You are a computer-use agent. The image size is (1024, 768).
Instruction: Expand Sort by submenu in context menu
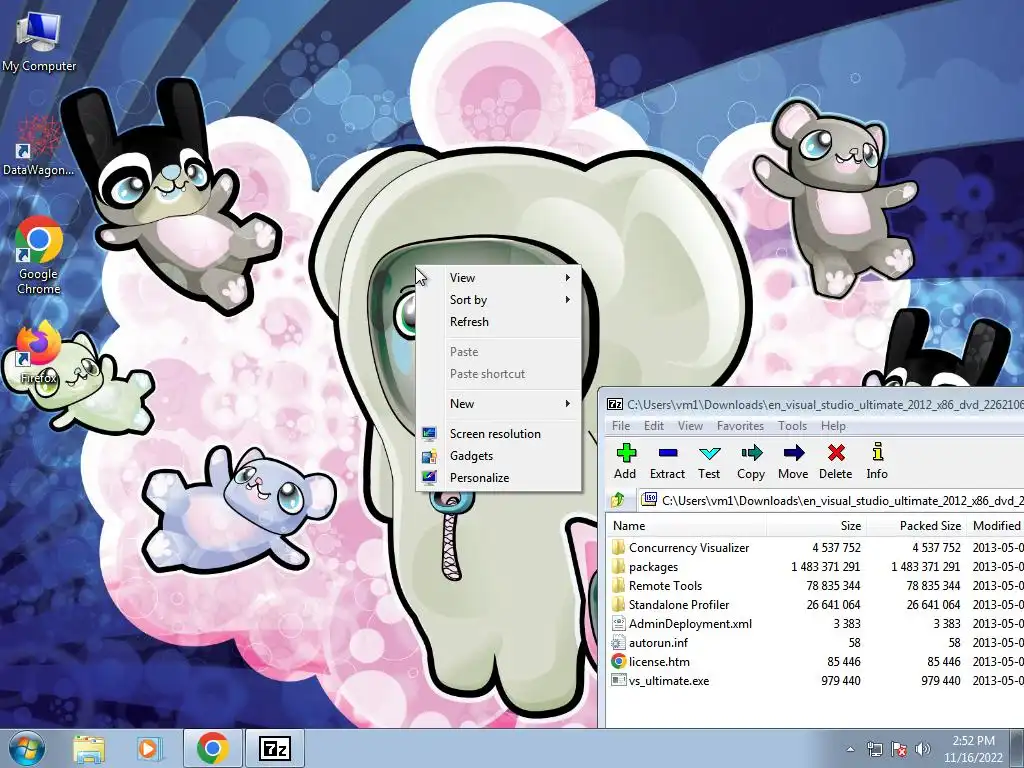499,300
